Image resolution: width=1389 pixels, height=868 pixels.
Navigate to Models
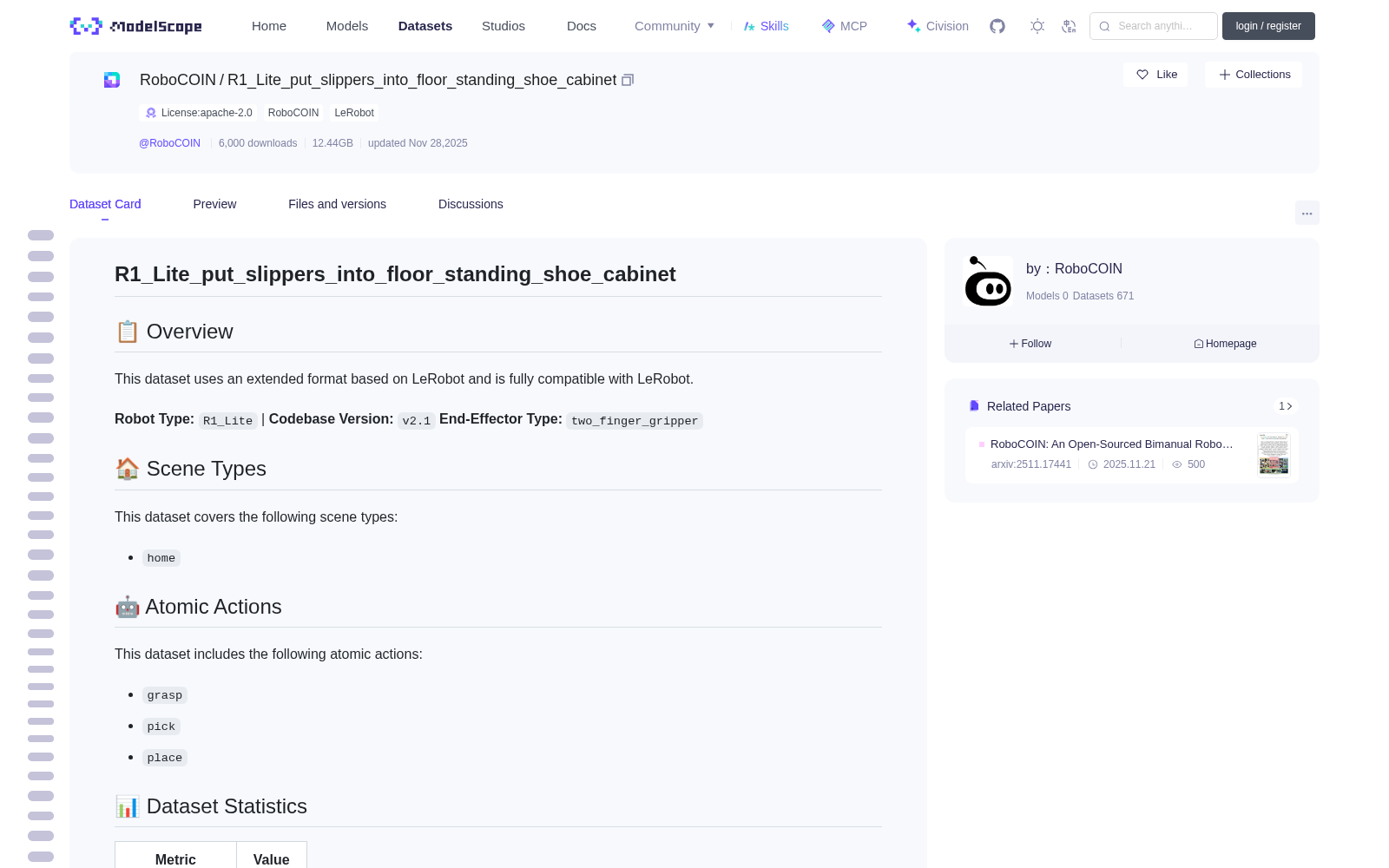pos(347,26)
